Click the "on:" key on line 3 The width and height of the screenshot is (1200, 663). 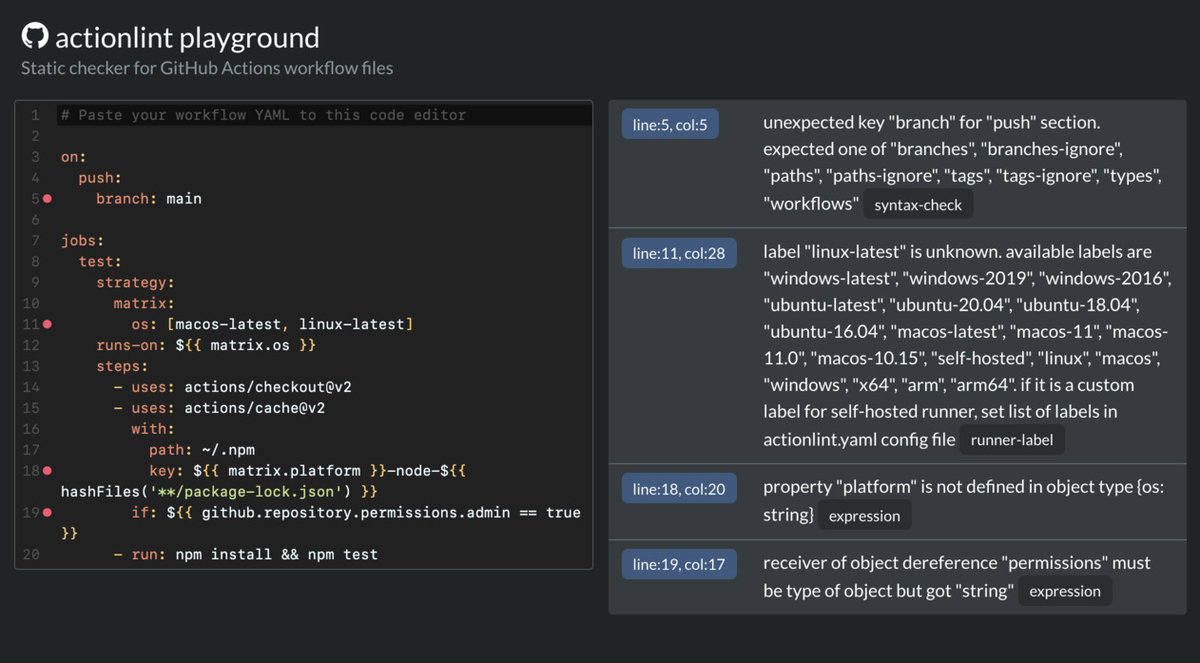(x=74, y=157)
